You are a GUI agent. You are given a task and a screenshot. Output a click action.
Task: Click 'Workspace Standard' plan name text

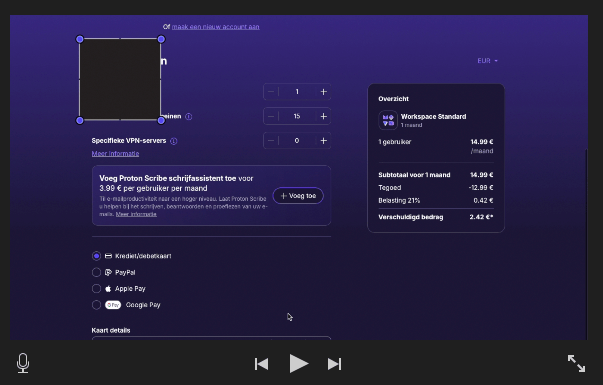pyautogui.click(x=433, y=117)
